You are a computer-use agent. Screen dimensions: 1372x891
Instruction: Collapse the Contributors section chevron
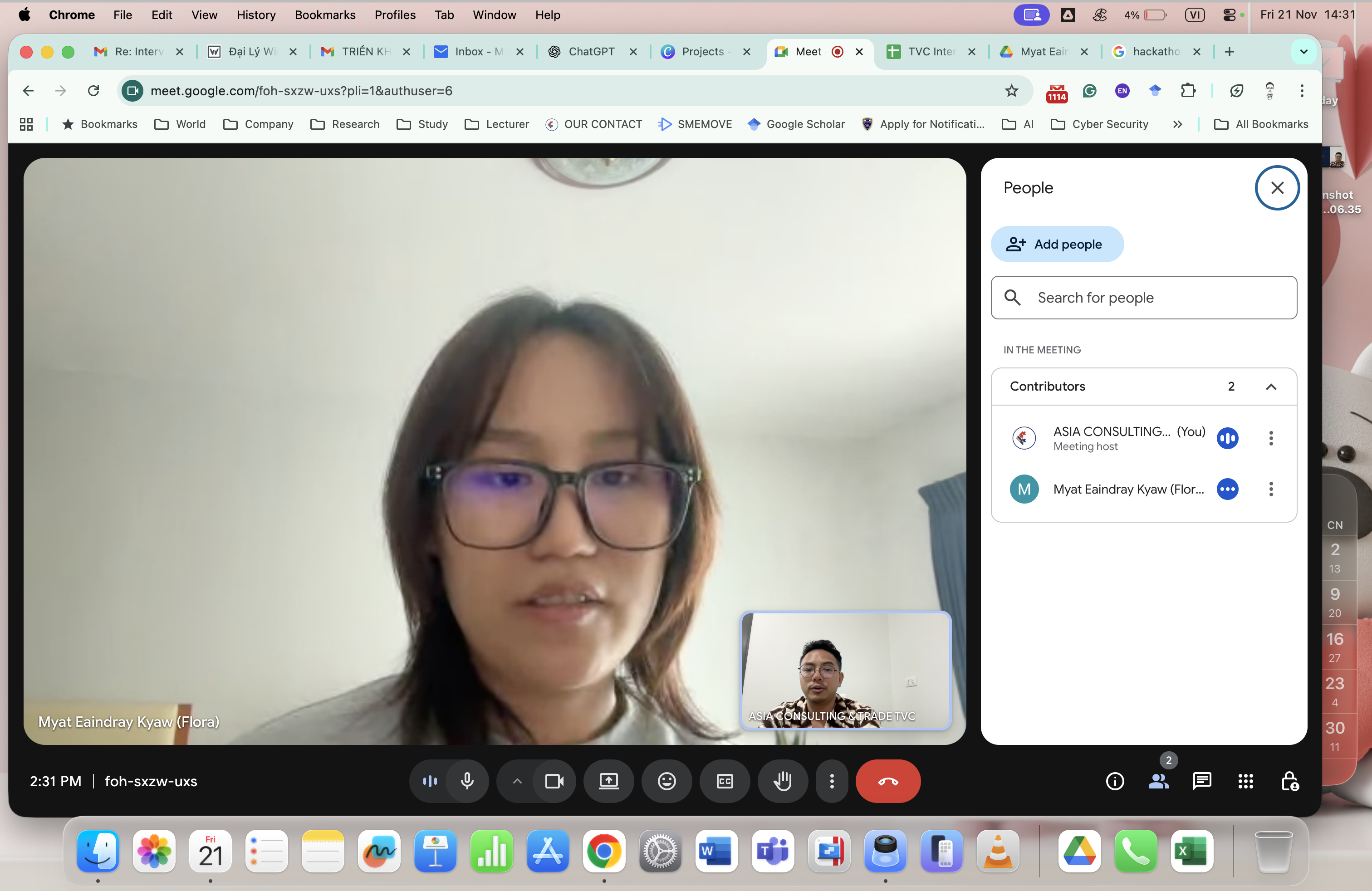1270,387
